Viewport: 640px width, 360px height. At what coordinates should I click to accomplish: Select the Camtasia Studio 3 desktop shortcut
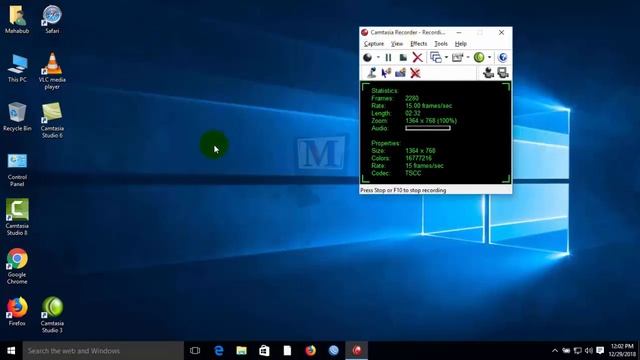pyautogui.click(x=52, y=315)
